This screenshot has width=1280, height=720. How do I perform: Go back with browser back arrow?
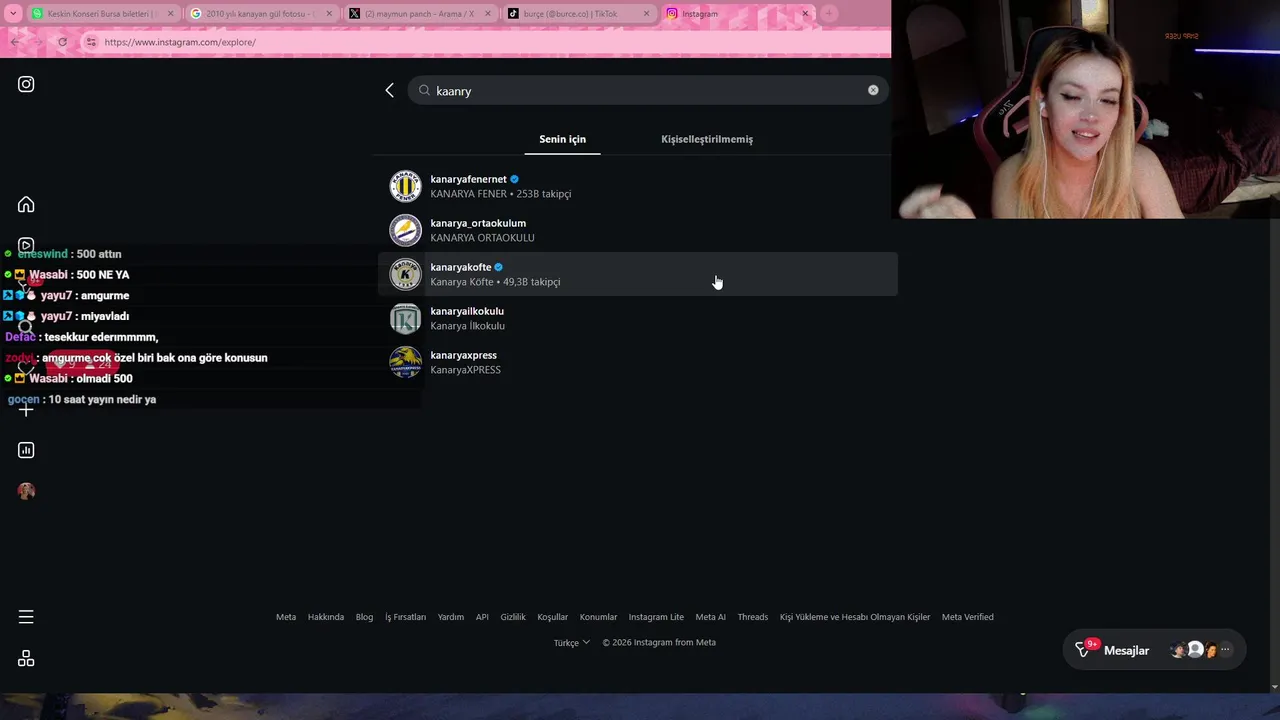(x=14, y=42)
